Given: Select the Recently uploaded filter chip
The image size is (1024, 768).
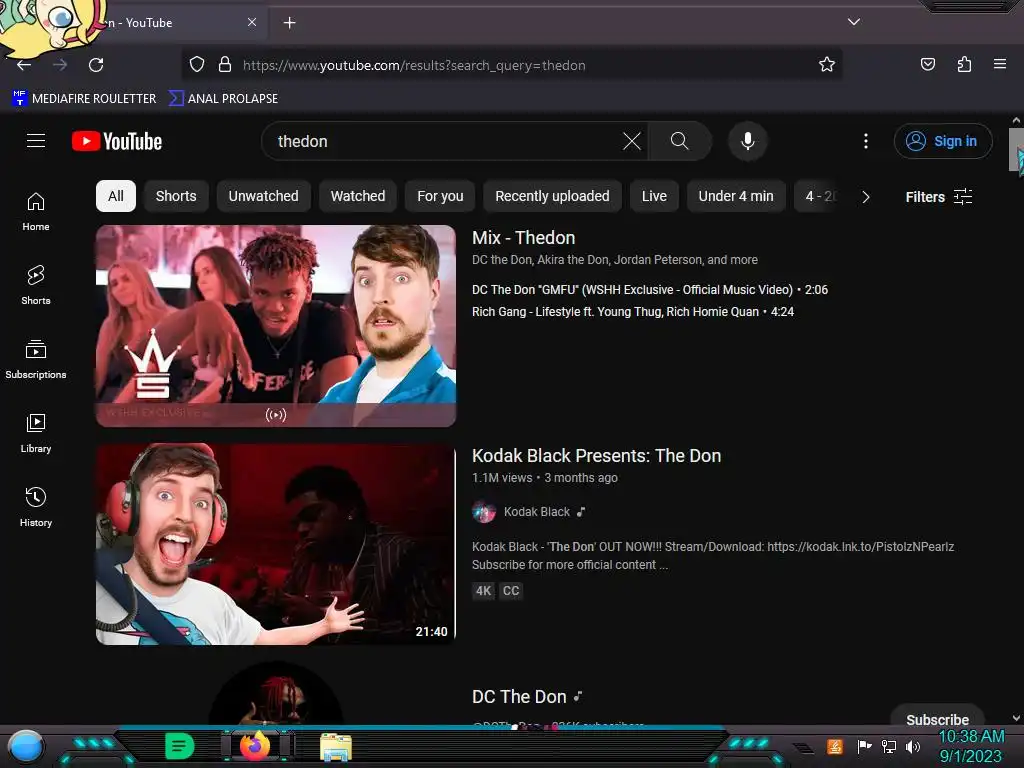Looking at the screenshot, I should [552, 196].
